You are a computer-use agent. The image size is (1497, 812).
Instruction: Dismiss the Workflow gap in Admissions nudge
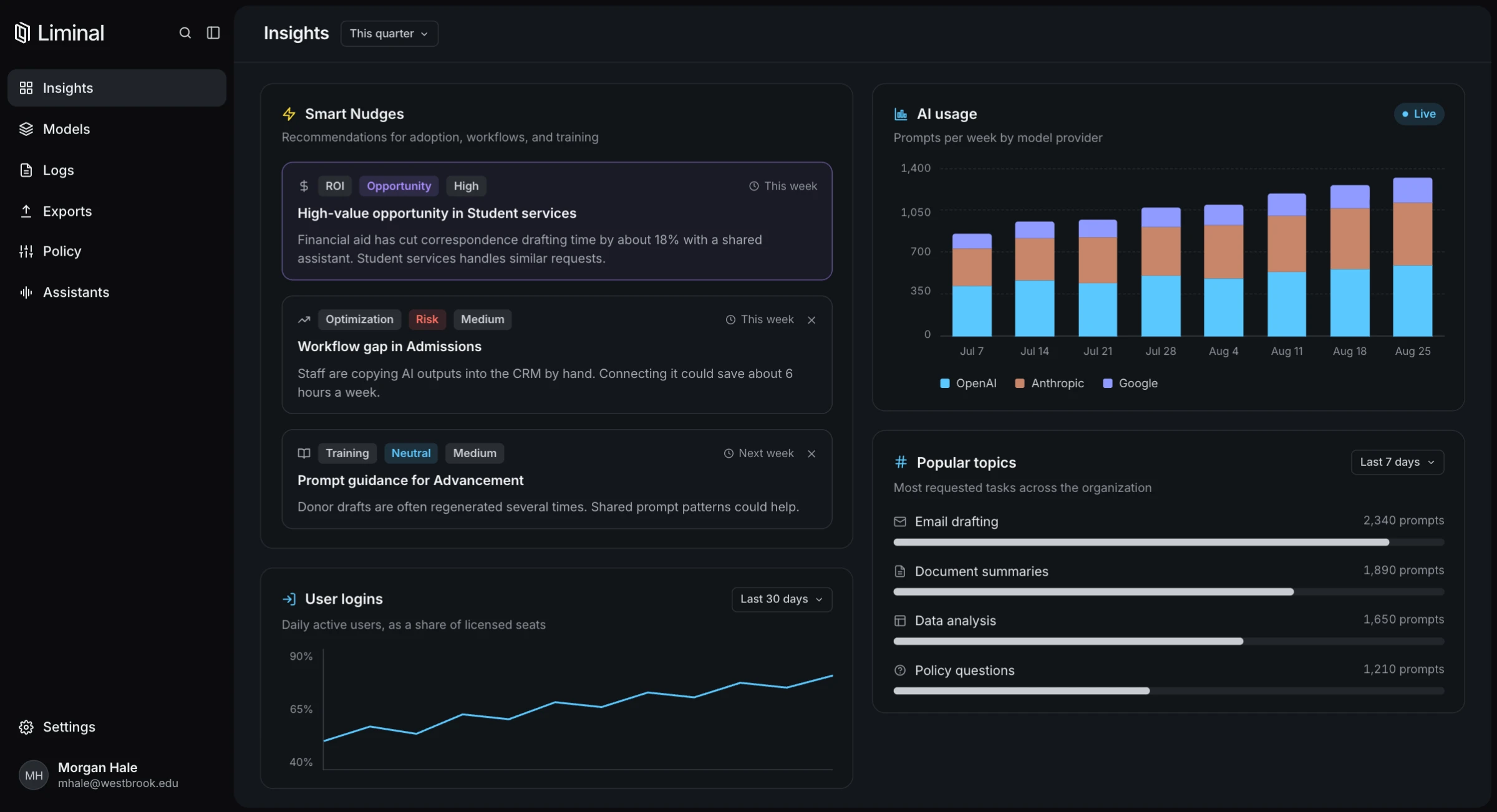811,320
